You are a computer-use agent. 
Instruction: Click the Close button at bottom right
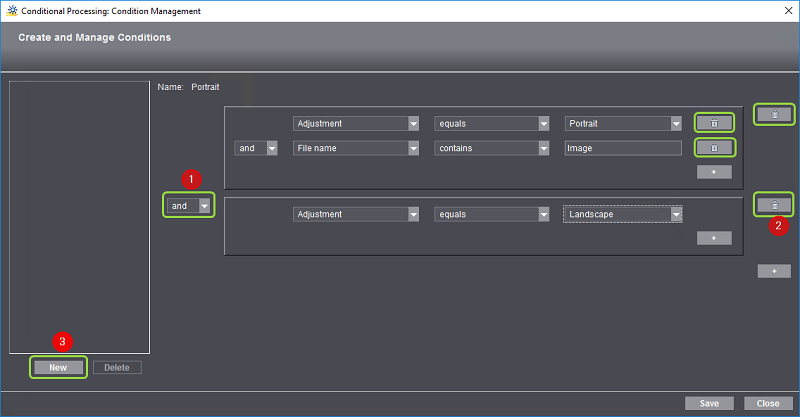point(768,403)
